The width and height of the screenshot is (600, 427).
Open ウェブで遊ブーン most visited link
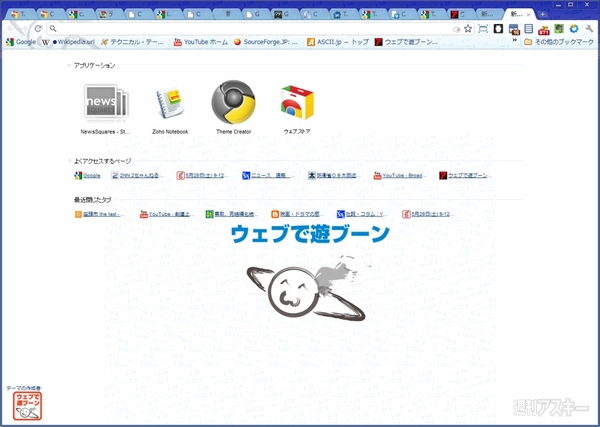pos(464,176)
